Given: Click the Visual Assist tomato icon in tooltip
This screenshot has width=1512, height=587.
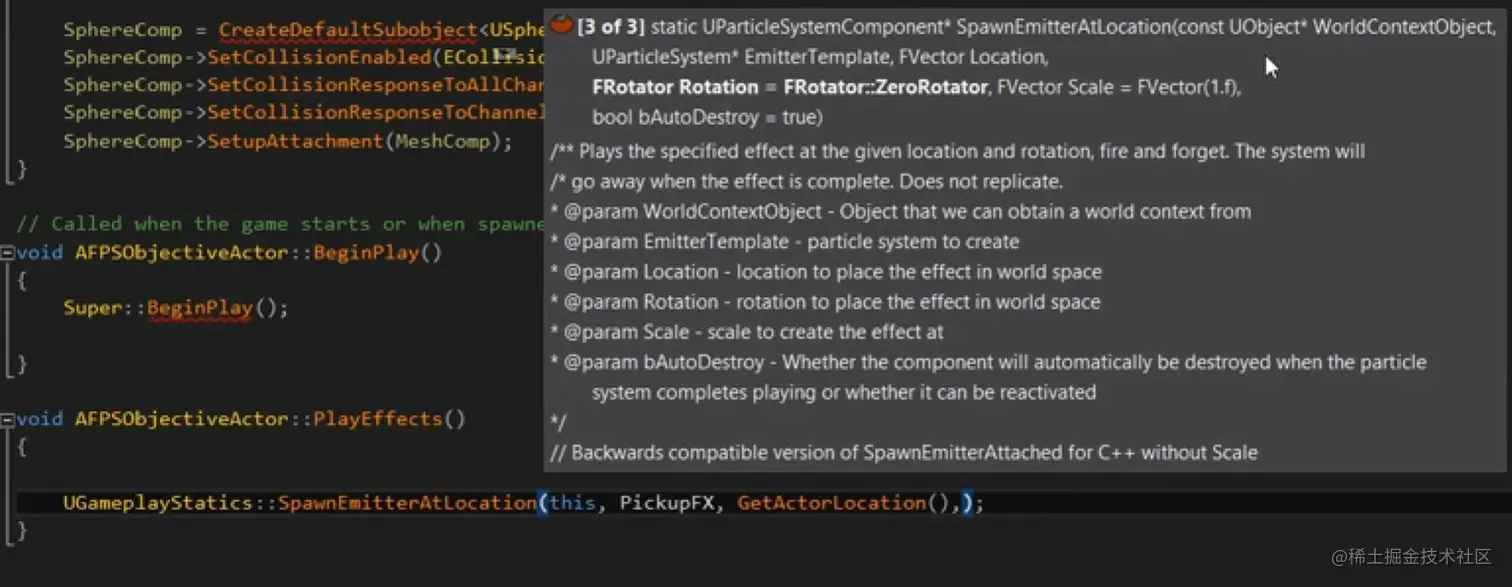Looking at the screenshot, I should (562, 25).
